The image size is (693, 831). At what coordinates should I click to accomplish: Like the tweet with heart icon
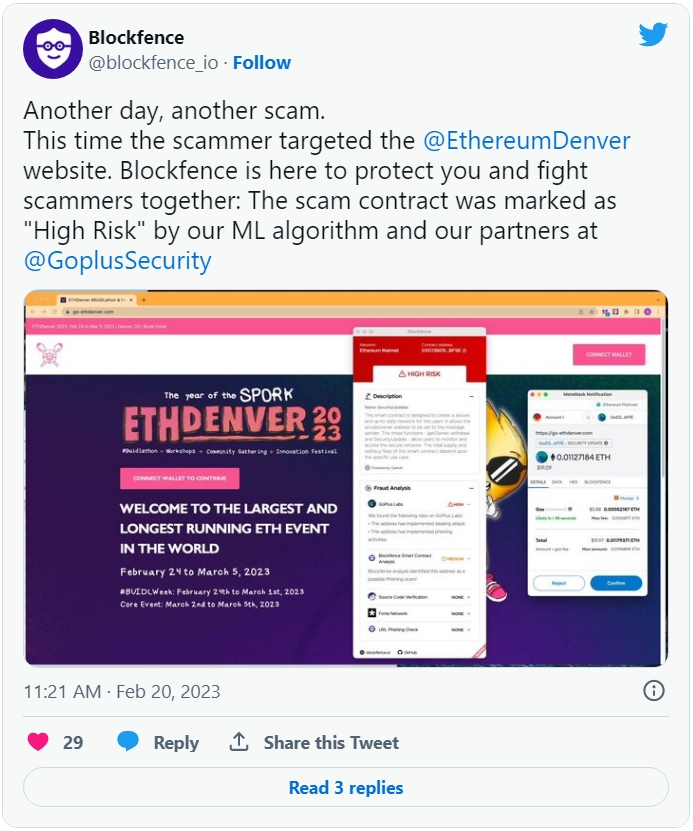pos(38,742)
